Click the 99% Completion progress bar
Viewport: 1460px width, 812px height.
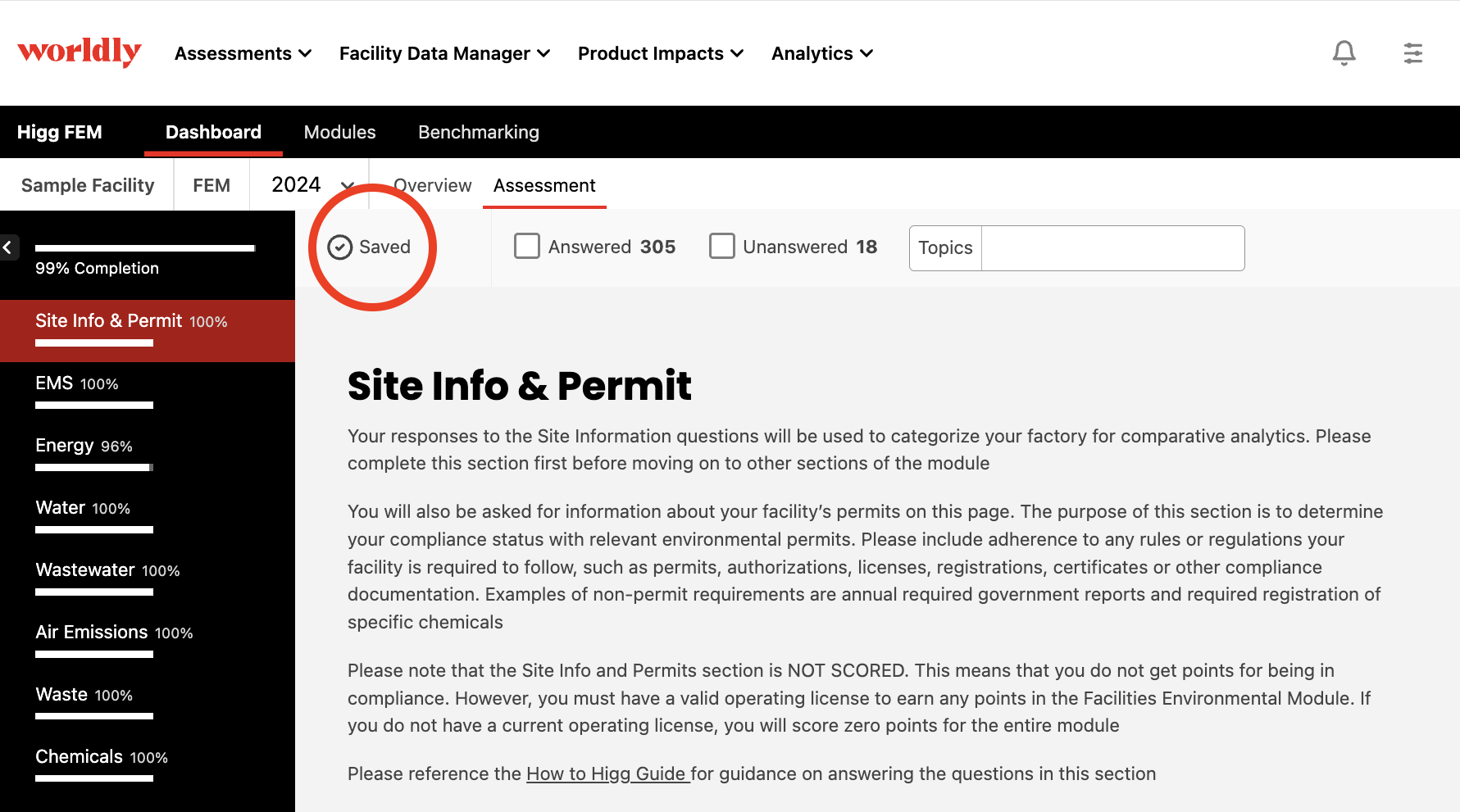coord(145,248)
